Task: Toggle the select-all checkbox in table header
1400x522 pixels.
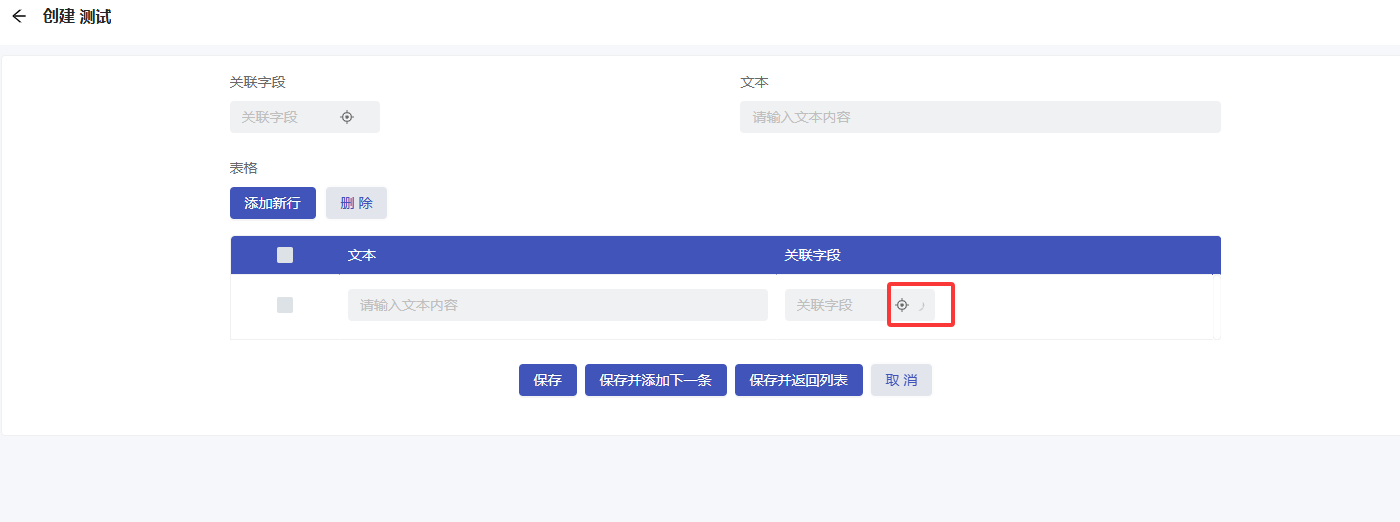Action: (x=285, y=255)
